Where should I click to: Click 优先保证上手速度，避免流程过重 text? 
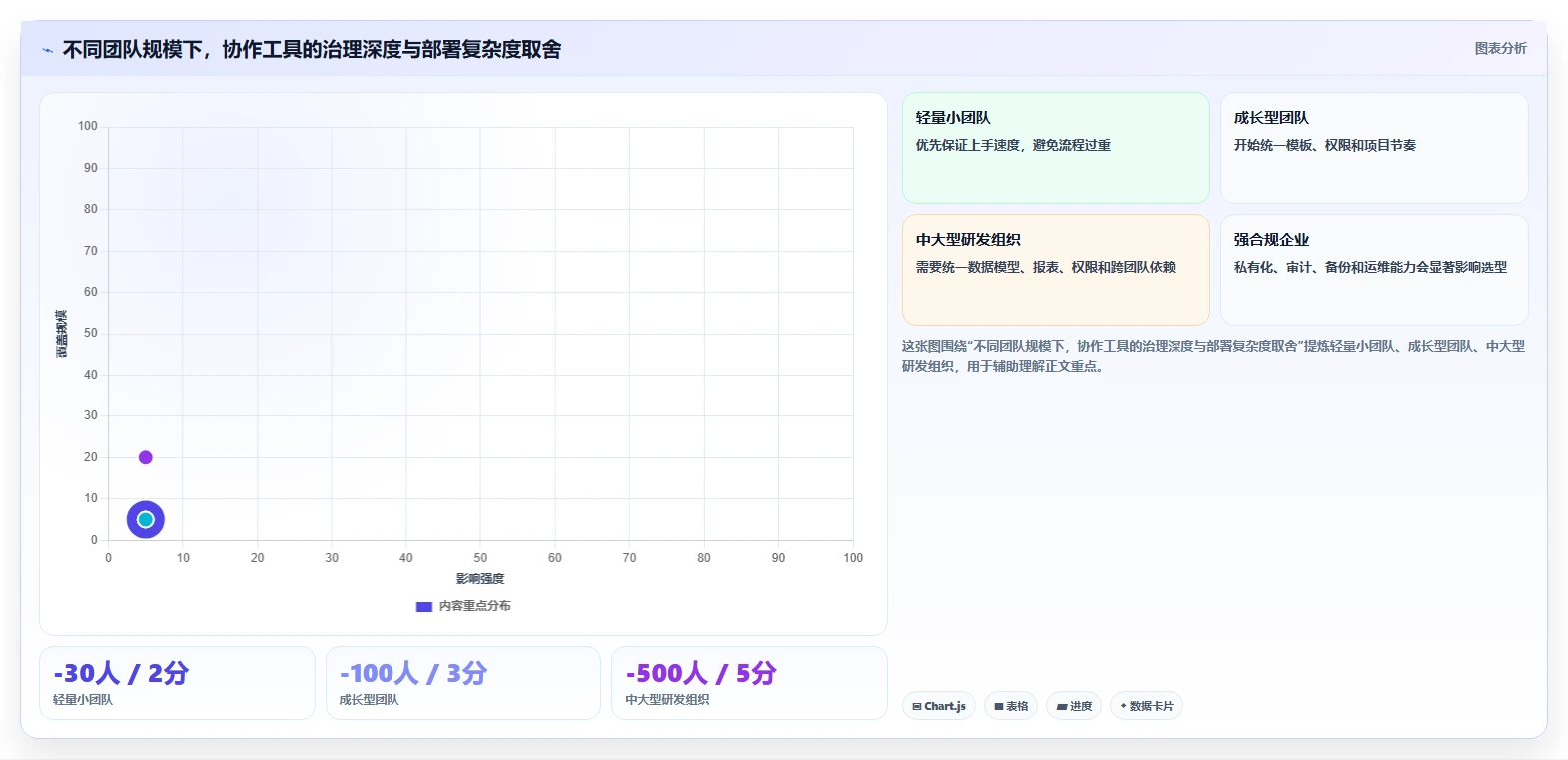[x=1013, y=145]
